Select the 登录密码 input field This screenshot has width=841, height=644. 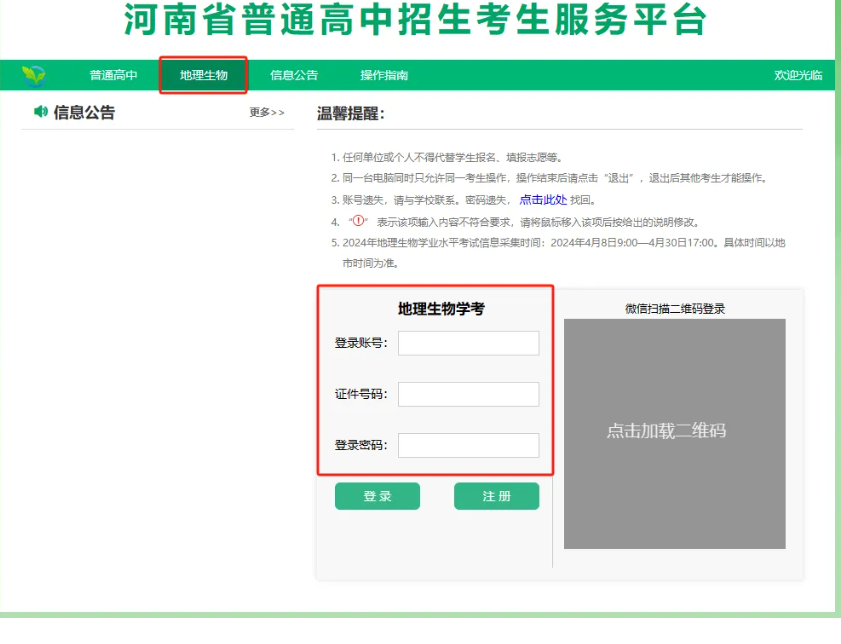tap(468, 445)
